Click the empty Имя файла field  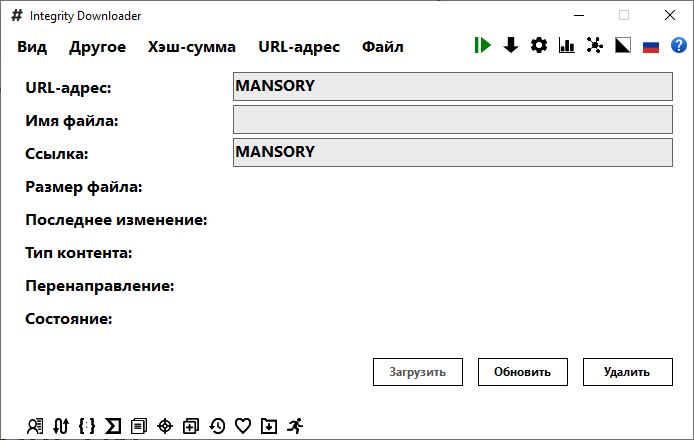(x=453, y=120)
